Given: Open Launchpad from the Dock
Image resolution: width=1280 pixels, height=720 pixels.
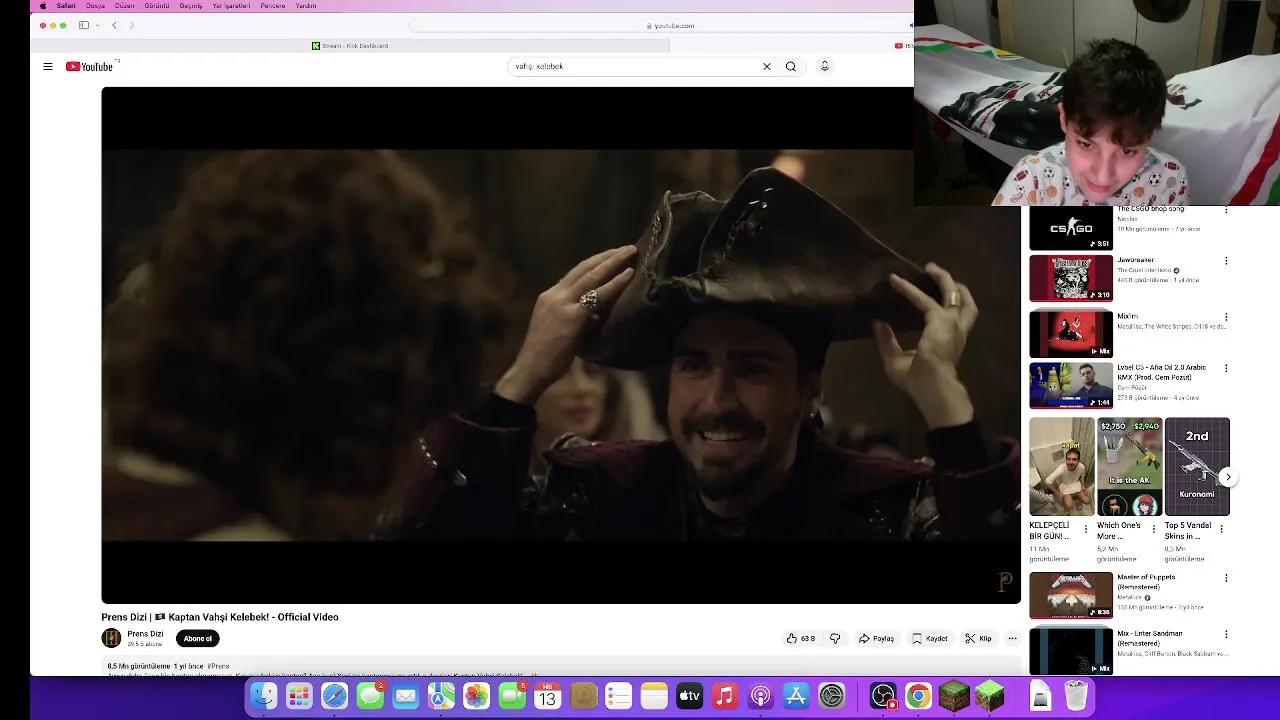Looking at the screenshot, I should [x=299, y=696].
